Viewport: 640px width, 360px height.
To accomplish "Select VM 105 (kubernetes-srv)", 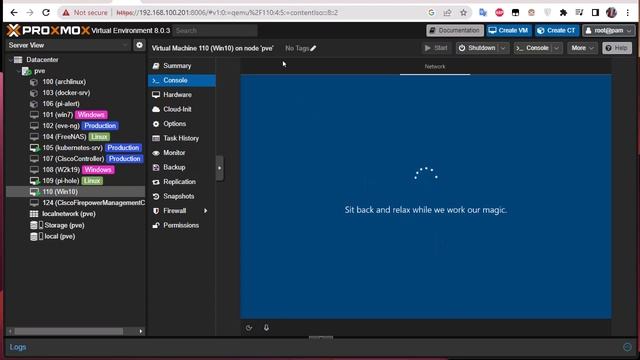I will click(x=72, y=148).
